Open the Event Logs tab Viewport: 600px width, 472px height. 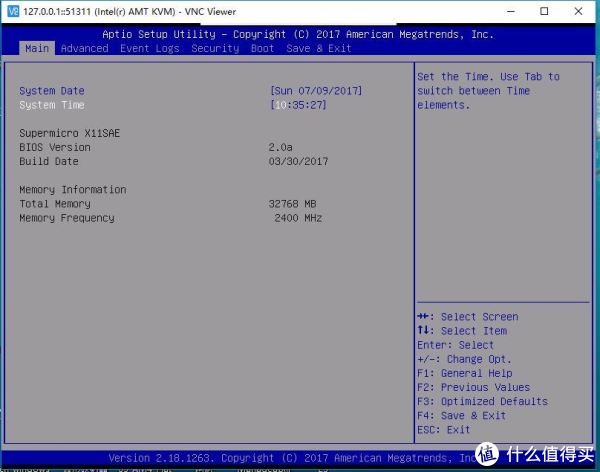pyautogui.click(x=150, y=48)
